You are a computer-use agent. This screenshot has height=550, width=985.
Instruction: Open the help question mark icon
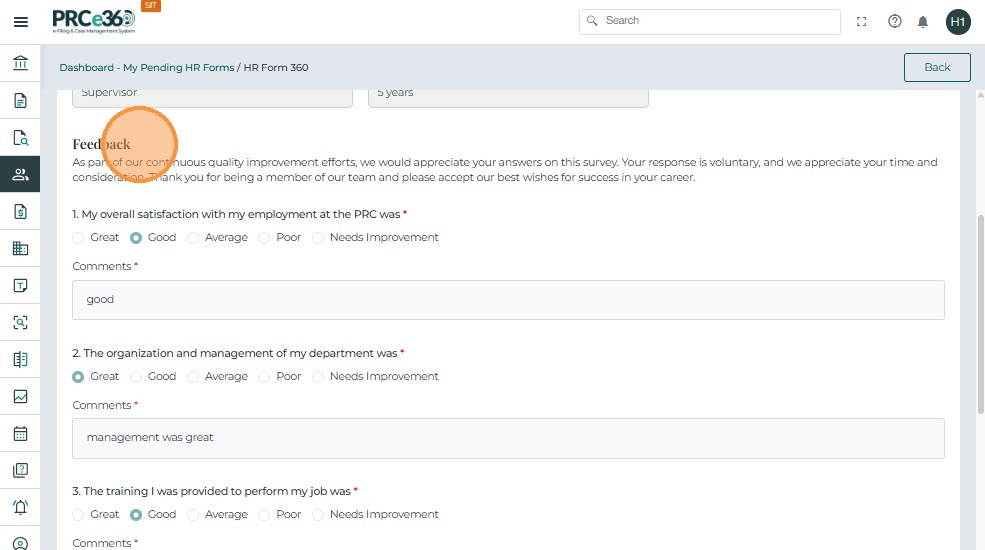click(x=895, y=22)
